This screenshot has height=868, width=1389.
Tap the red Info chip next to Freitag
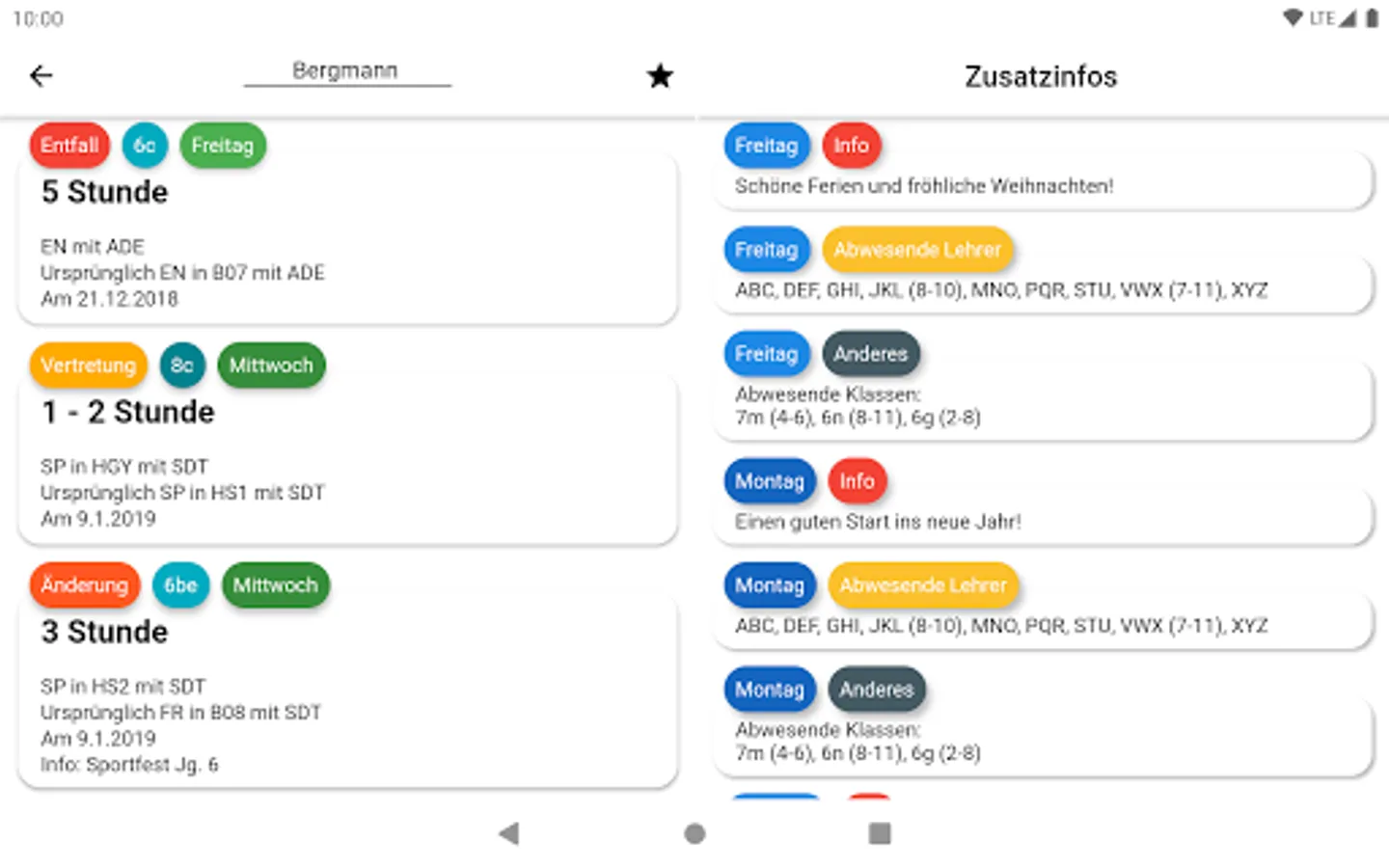(851, 146)
